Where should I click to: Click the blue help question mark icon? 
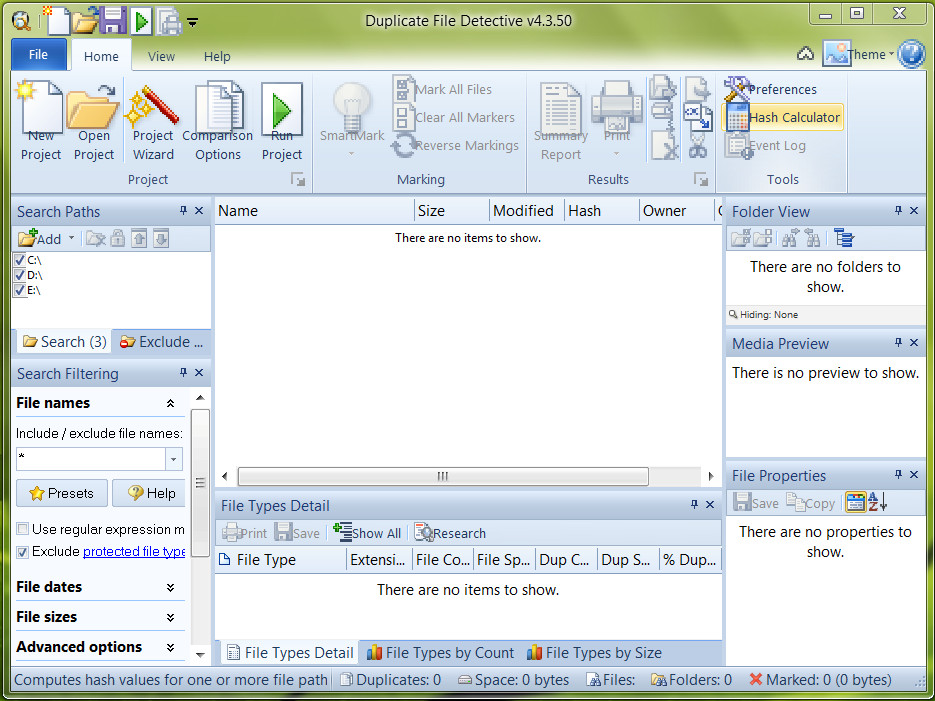(911, 54)
